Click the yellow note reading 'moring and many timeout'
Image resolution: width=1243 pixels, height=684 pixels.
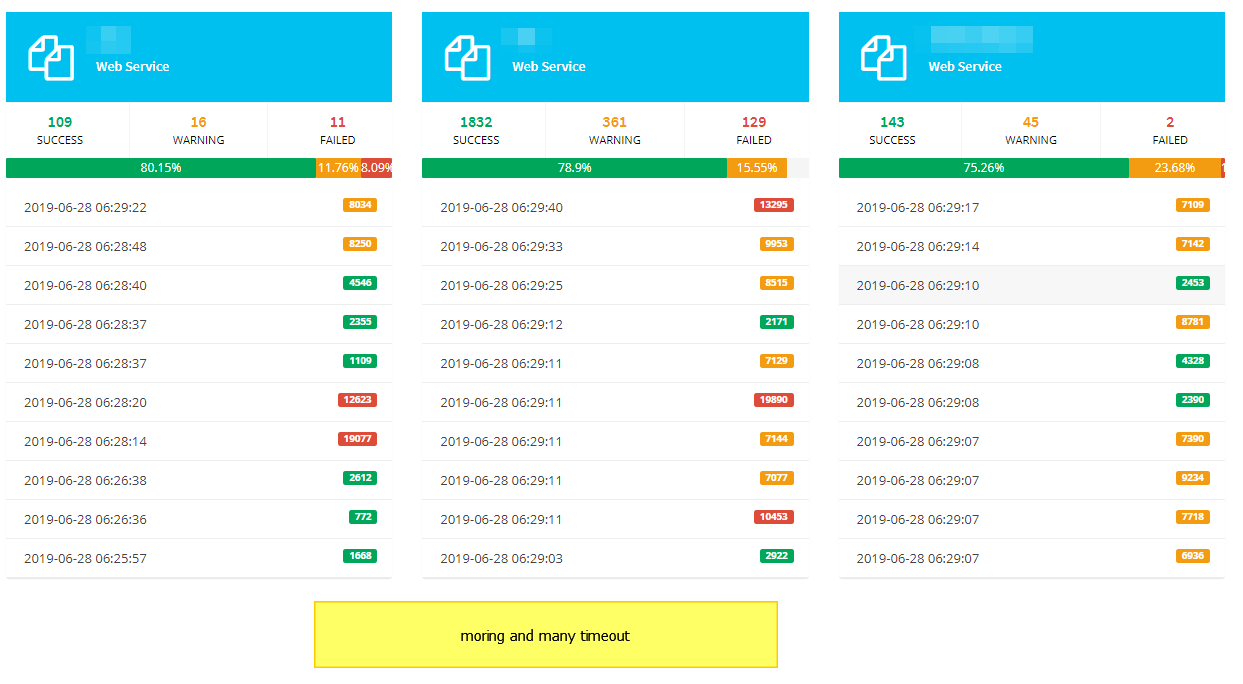[x=545, y=634]
